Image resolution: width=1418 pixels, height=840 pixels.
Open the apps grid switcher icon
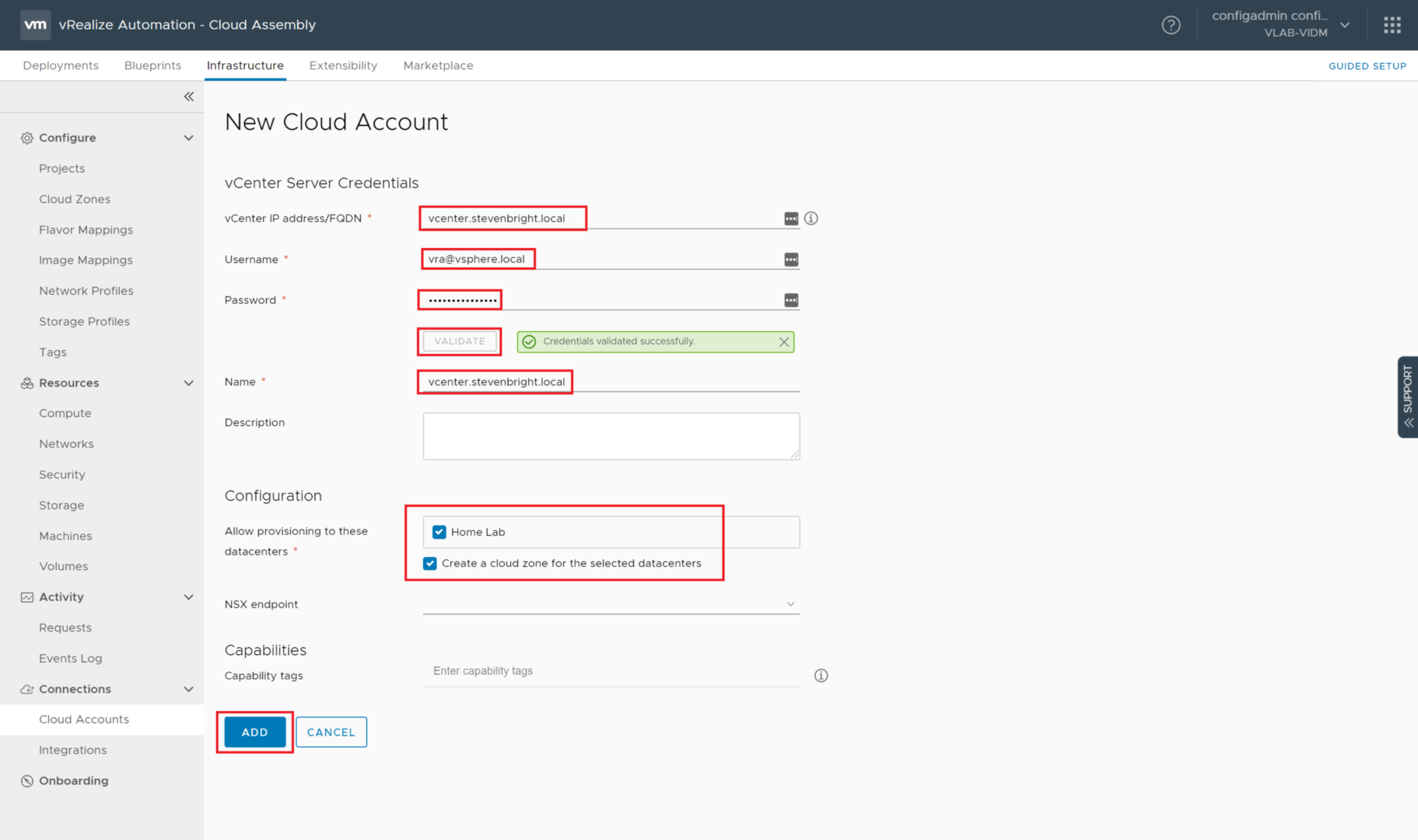(x=1392, y=25)
